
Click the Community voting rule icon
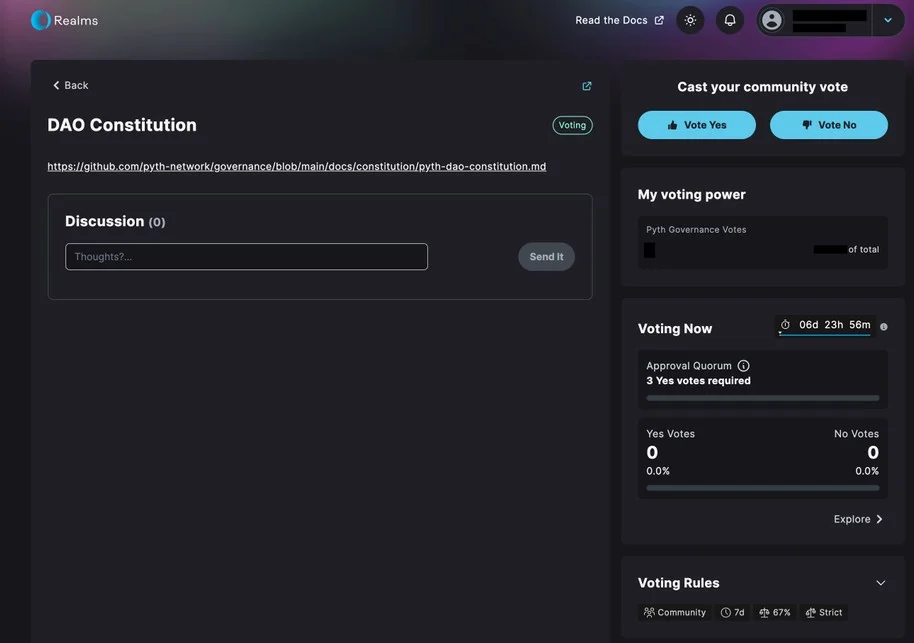pos(649,612)
